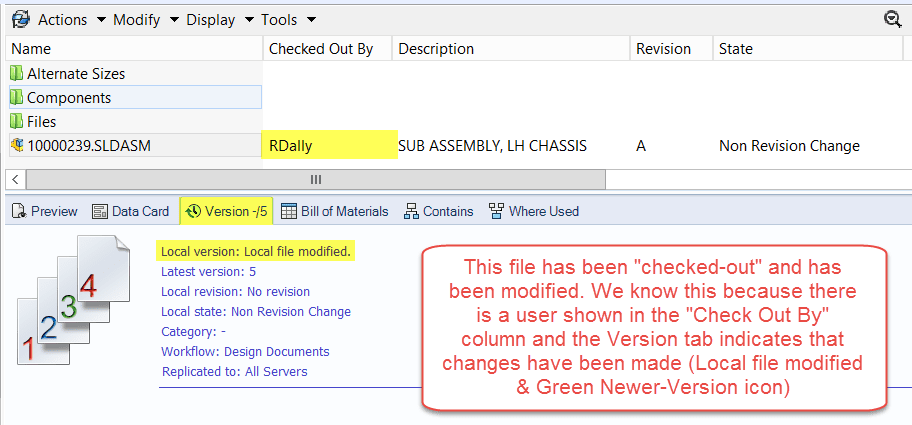The width and height of the screenshot is (912, 425).
Task: Click the Files folder icon
Action: tap(17, 122)
